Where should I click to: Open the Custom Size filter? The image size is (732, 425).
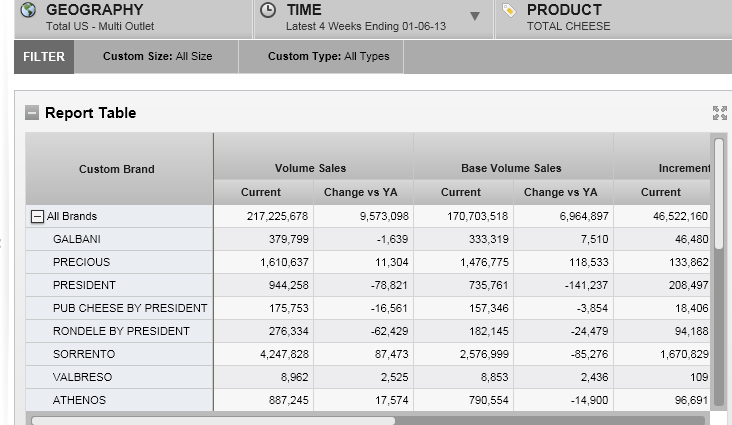pyautogui.click(x=157, y=57)
